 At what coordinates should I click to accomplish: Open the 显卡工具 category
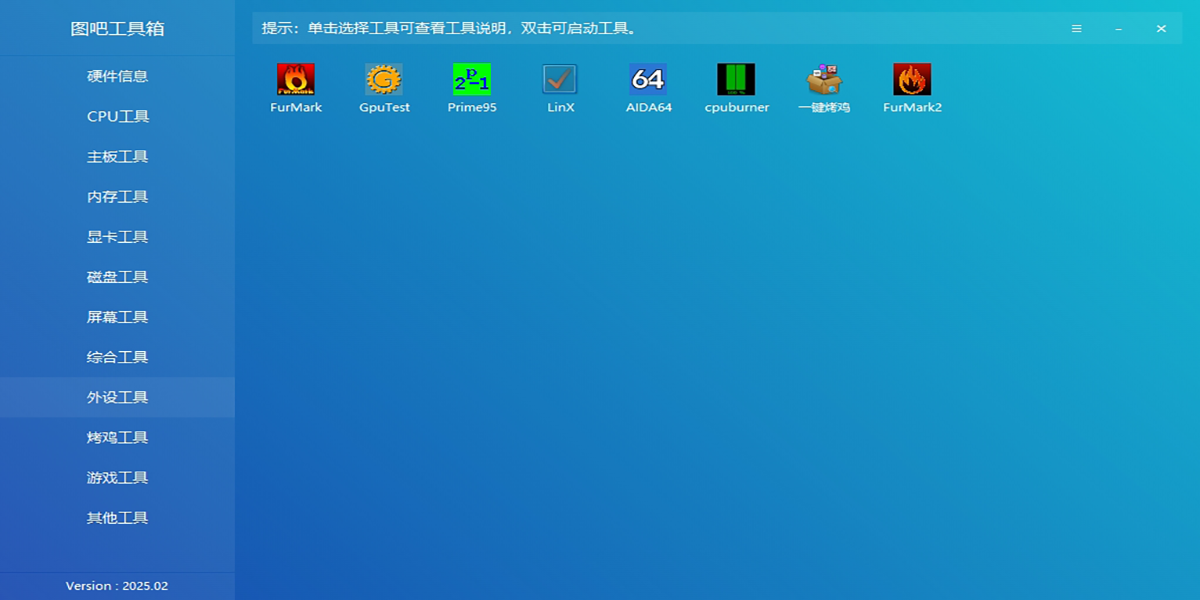pos(117,236)
